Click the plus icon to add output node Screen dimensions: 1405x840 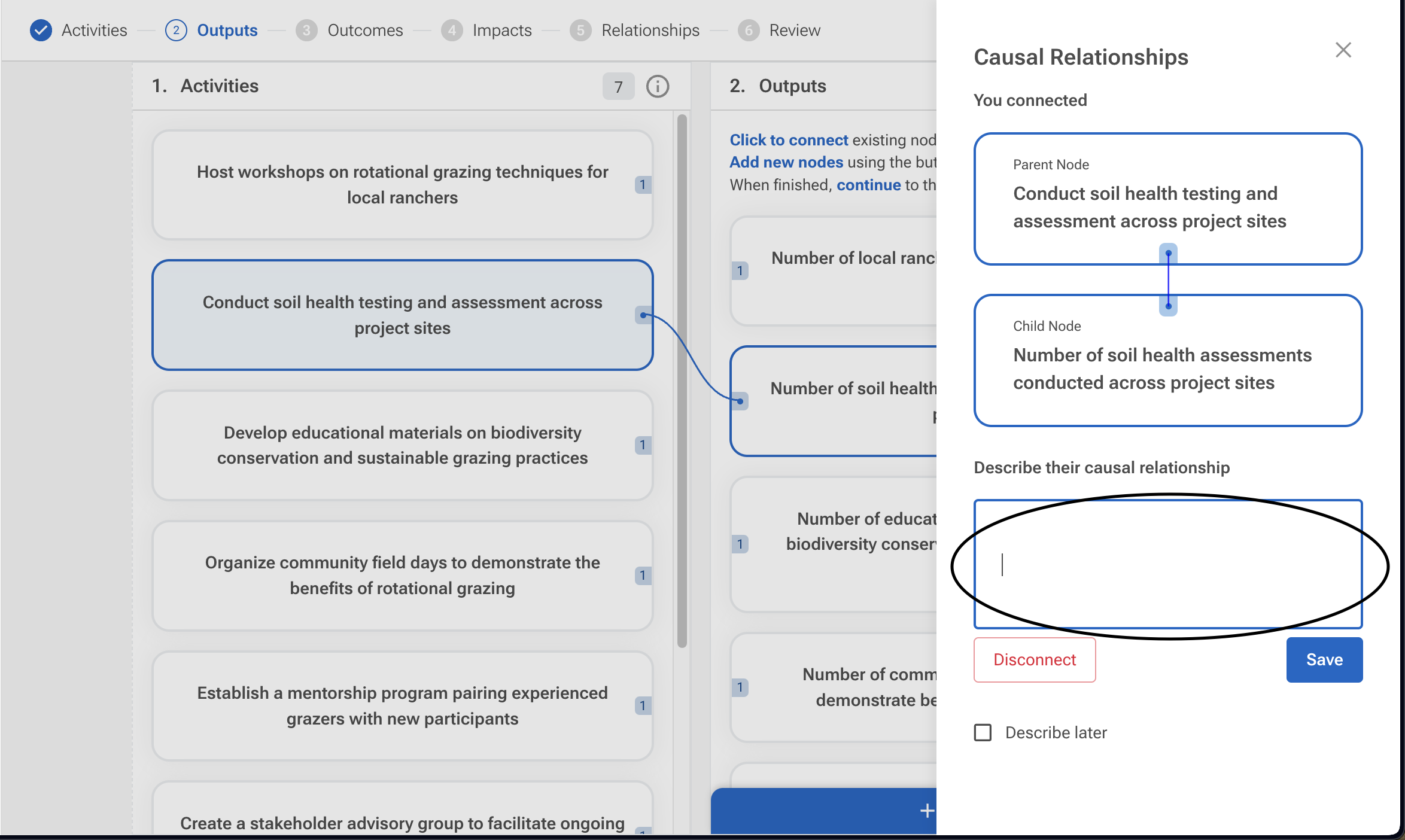(x=927, y=811)
